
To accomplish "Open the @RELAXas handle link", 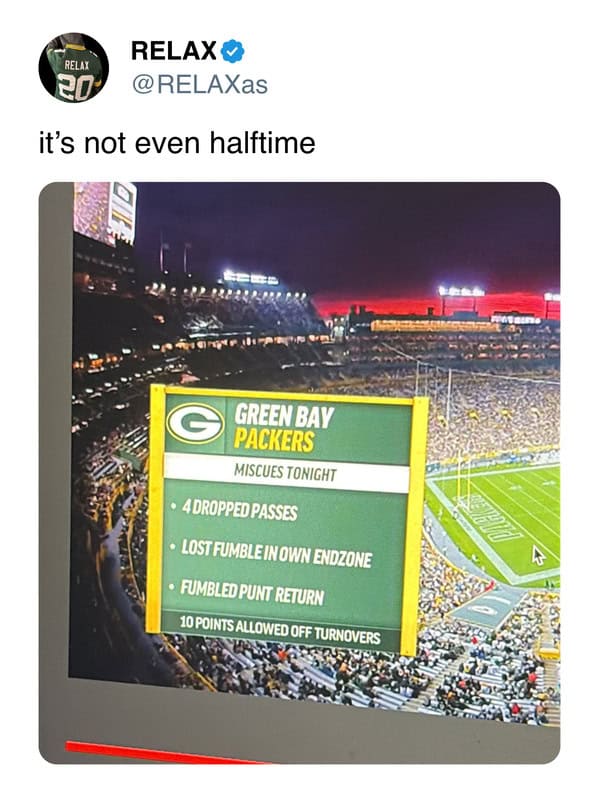I will pos(200,85).
